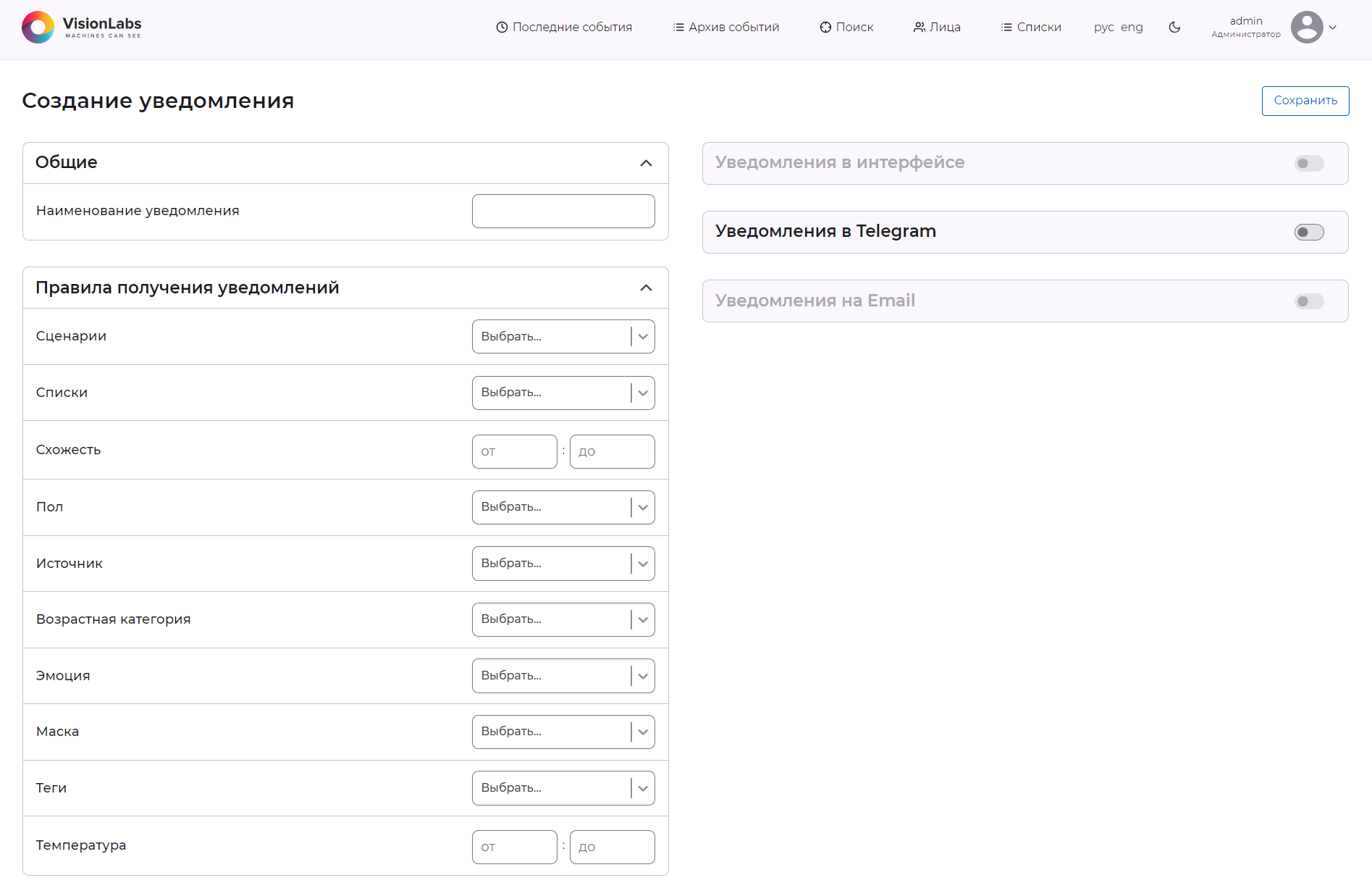
Task: Click Температура 'до' field
Action: [613, 847]
